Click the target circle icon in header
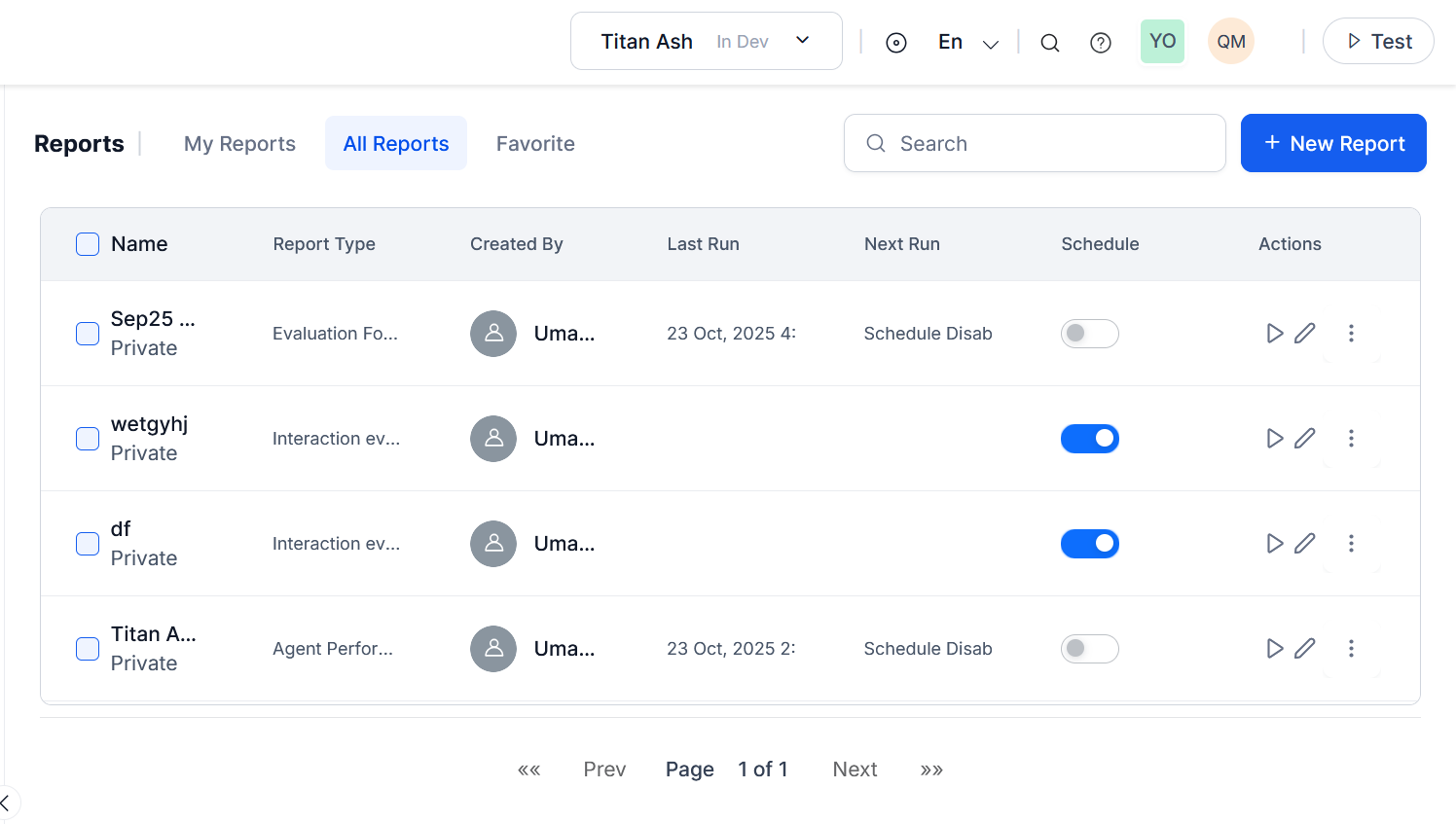1456x824 pixels. point(896,43)
